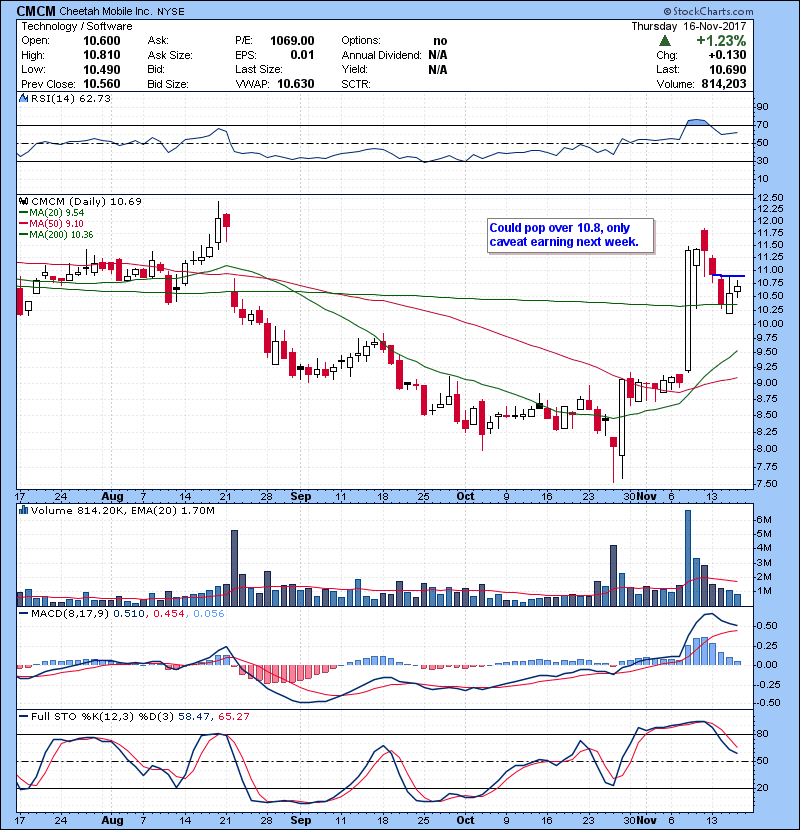The height and width of the screenshot is (830, 800).
Task: Click the blue resistance line near 10.8
Action: pyautogui.click(x=729, y=276)
